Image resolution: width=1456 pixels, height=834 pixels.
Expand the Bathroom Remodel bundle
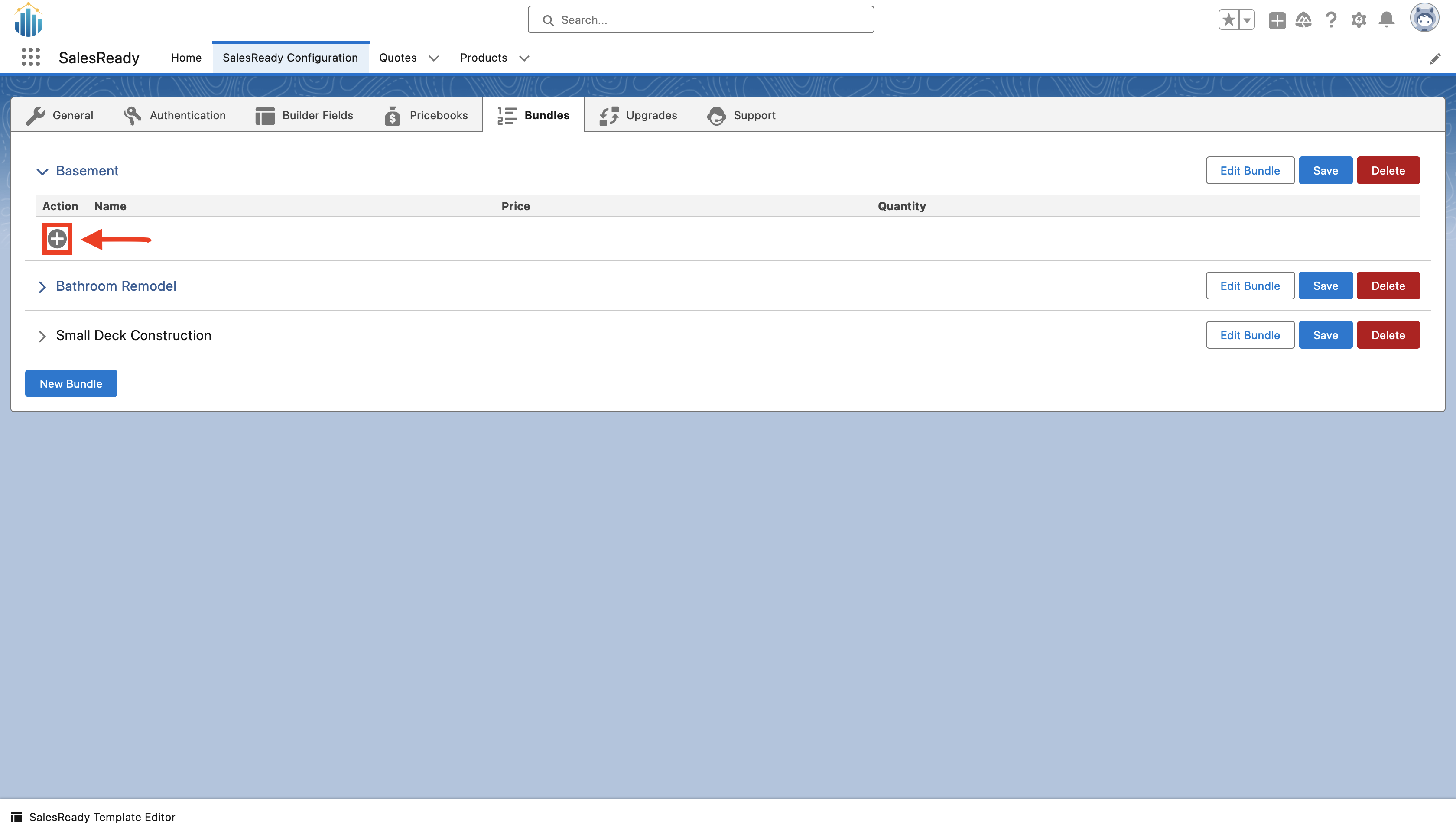tap(42, 286)
